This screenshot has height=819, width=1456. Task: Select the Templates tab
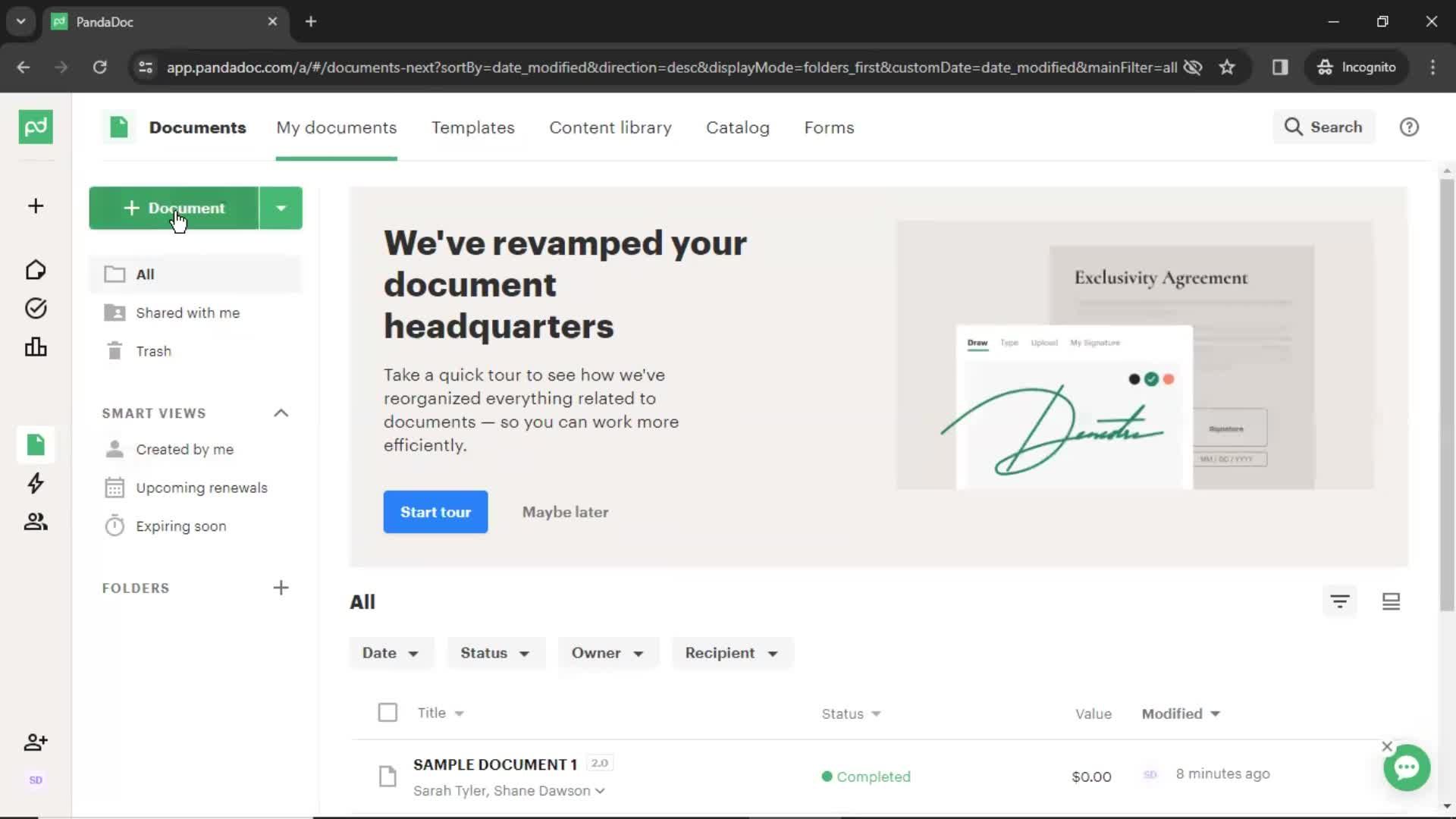tap(473, 127)
